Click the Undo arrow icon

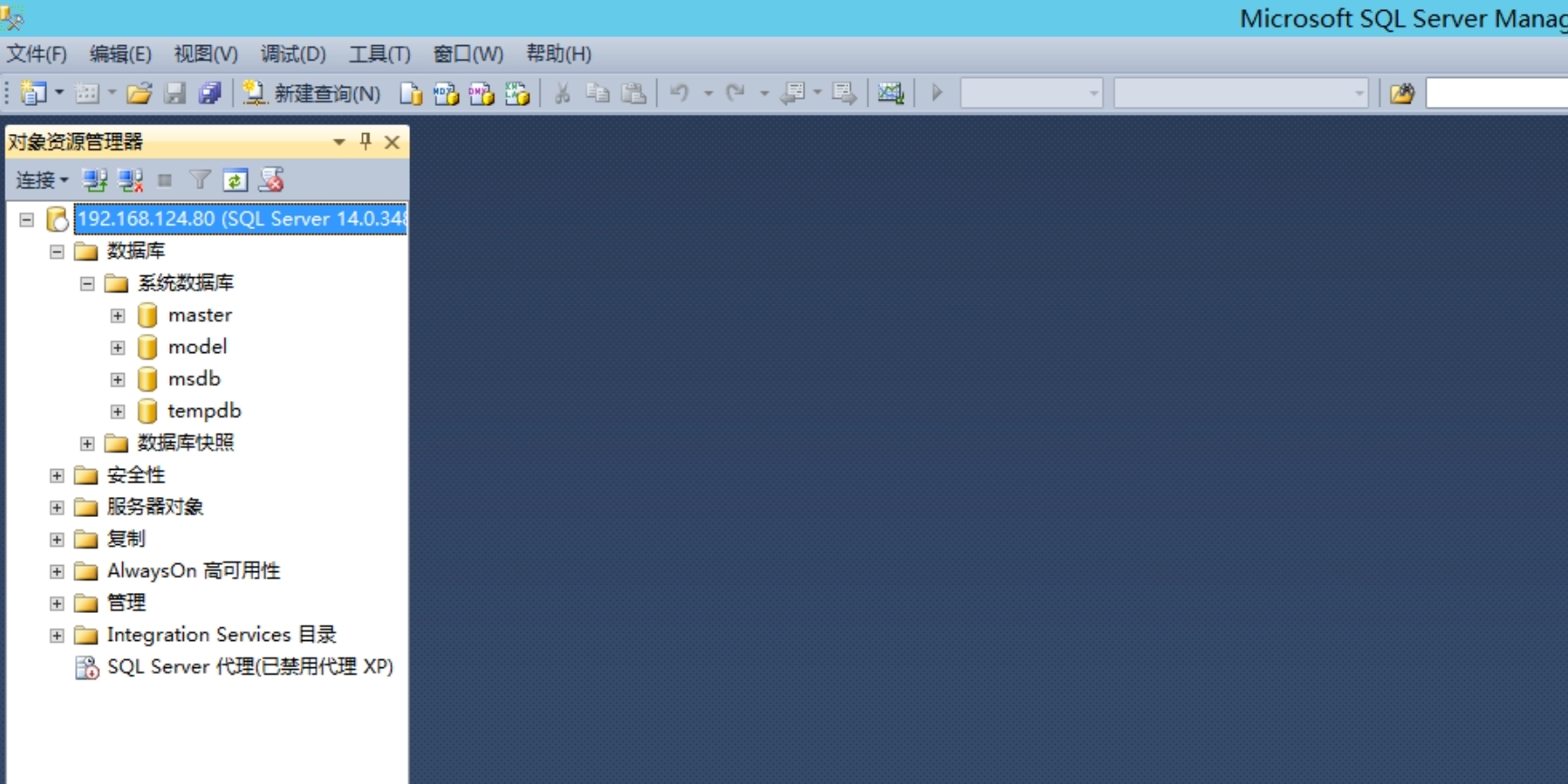coord(680,92)
